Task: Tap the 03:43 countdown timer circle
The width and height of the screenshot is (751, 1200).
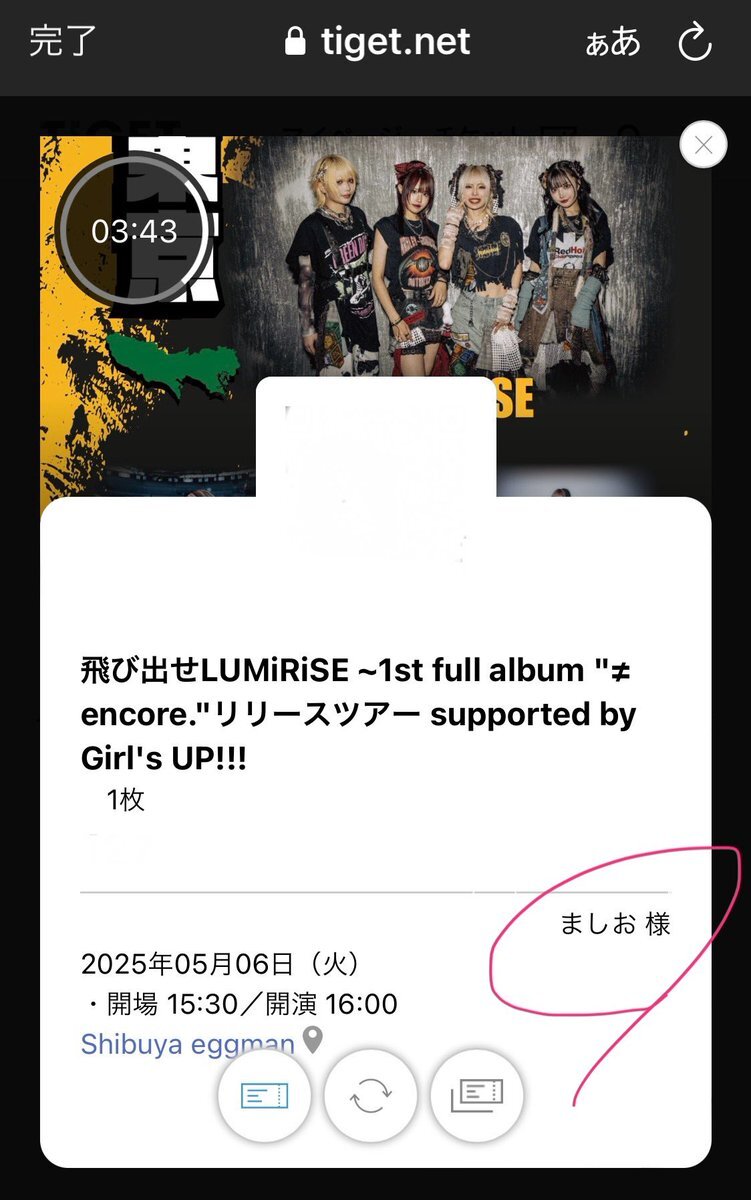Action: click(134, 231)
